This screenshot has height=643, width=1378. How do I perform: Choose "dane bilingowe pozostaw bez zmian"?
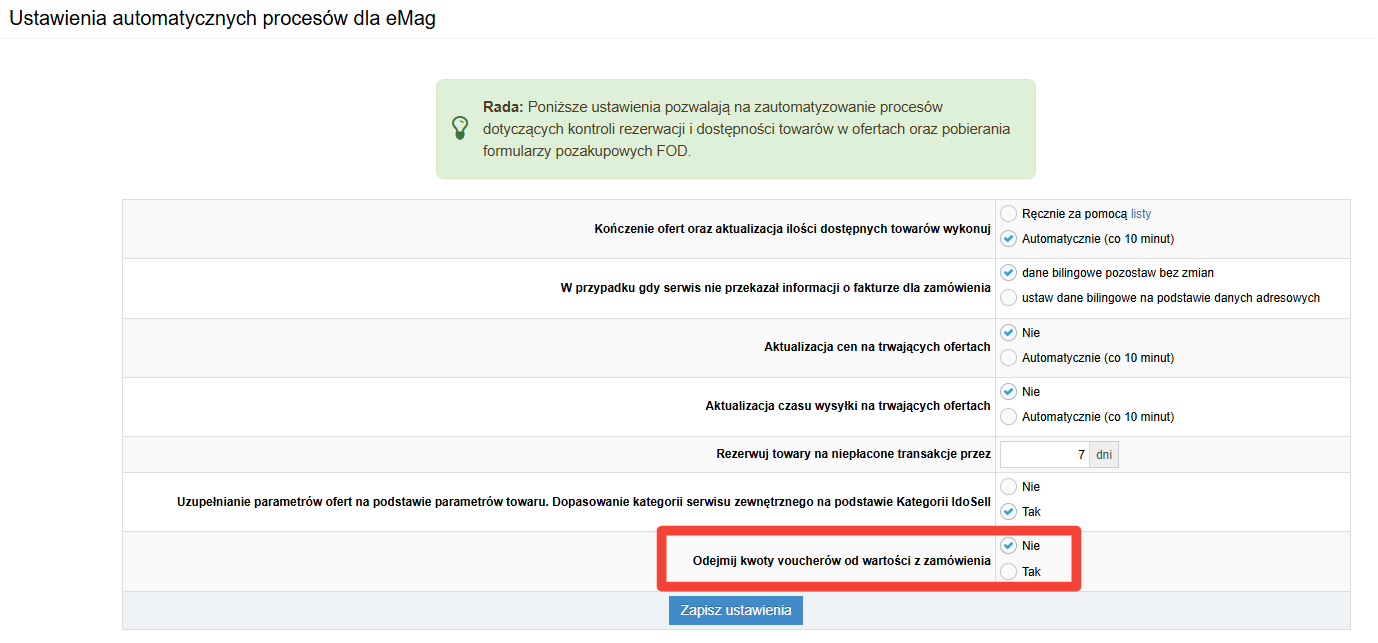click(x=1008, y=273)
